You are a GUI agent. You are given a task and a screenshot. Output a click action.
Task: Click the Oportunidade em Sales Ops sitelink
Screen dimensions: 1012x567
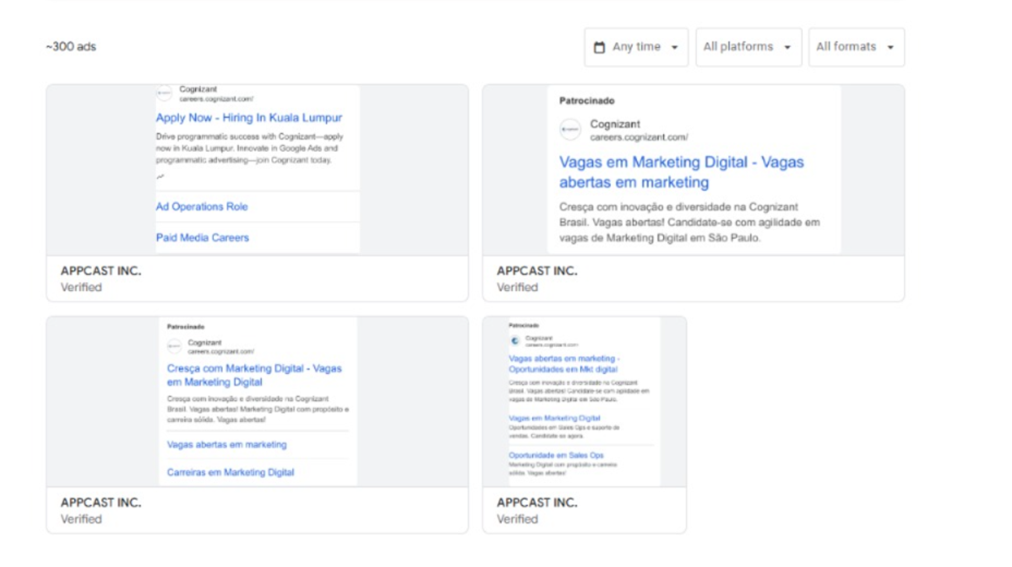(556, 455)
